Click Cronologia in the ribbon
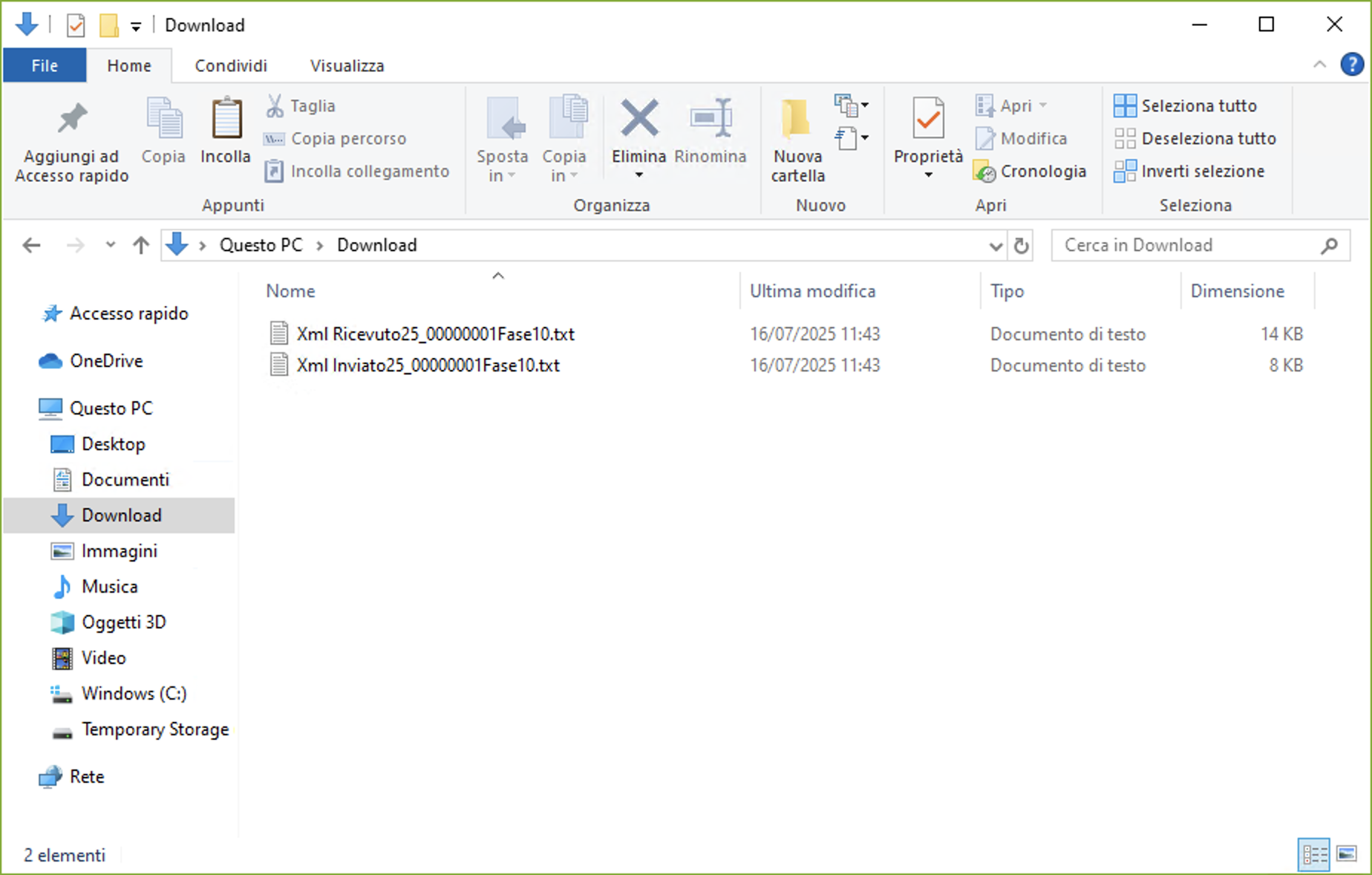The height and width of the screenshot is (875, 1372). [1030, 171]
